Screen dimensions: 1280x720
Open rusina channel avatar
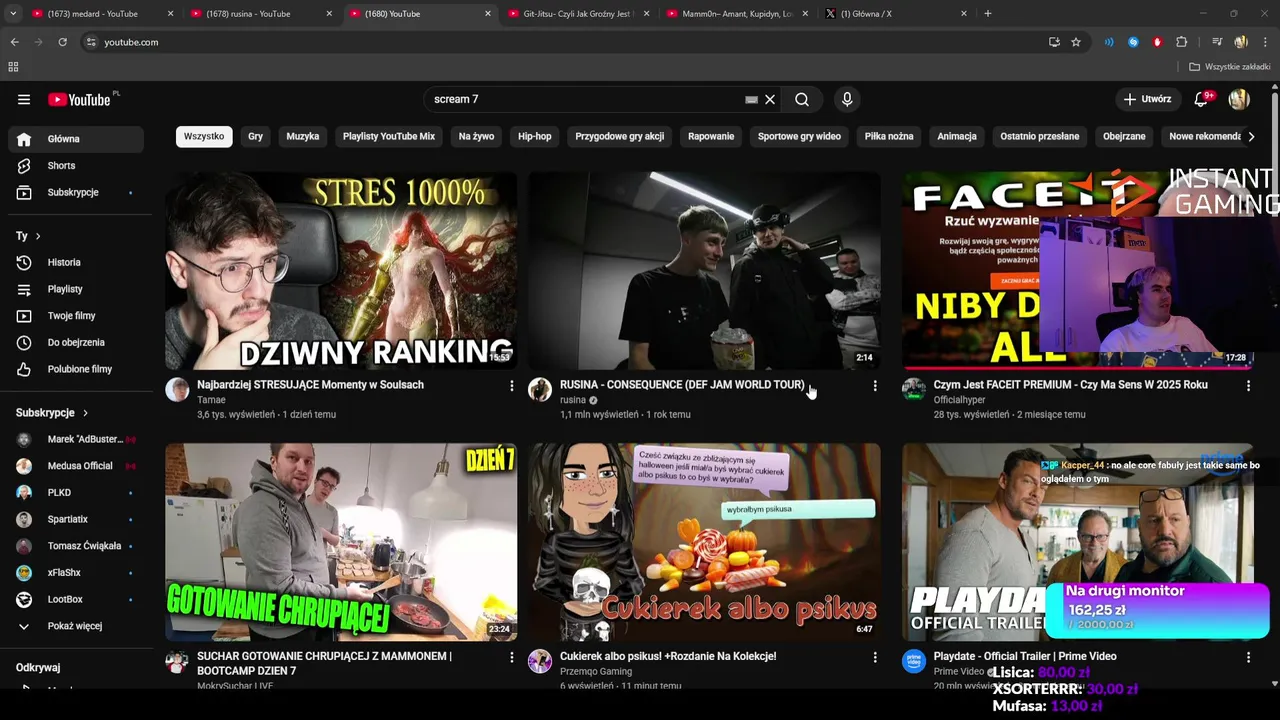click(x=540, y=390)
